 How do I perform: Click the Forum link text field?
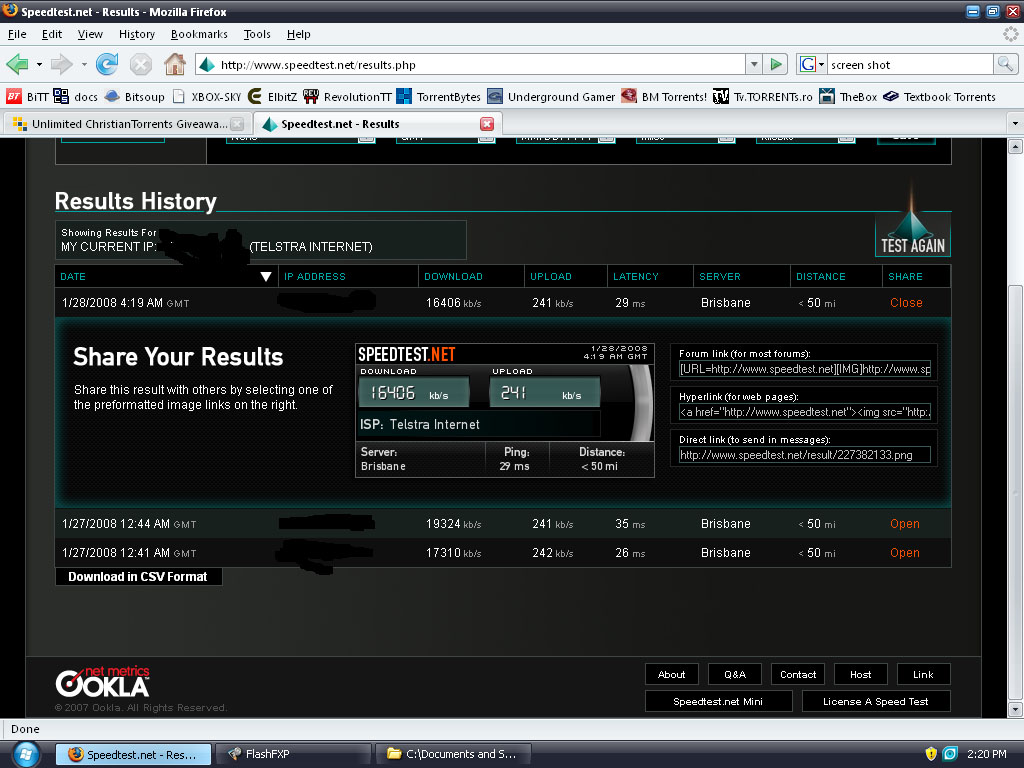pos(805,369)
